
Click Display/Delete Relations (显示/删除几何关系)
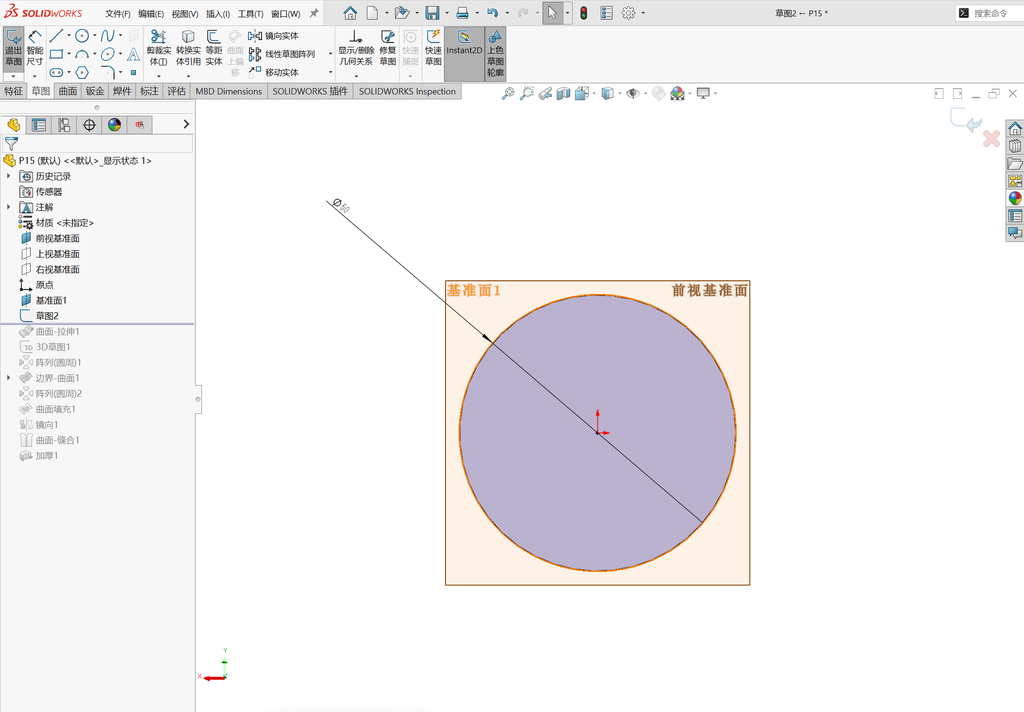(x=356, y=48)
